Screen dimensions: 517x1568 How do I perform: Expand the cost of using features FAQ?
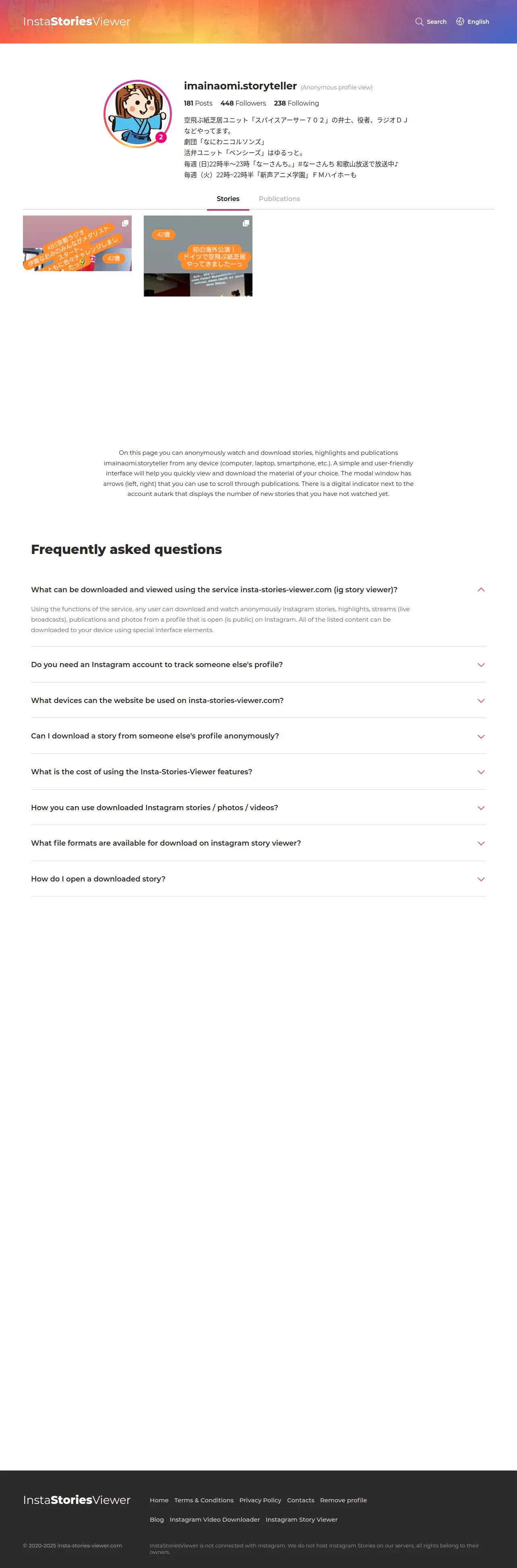point(480,772)
